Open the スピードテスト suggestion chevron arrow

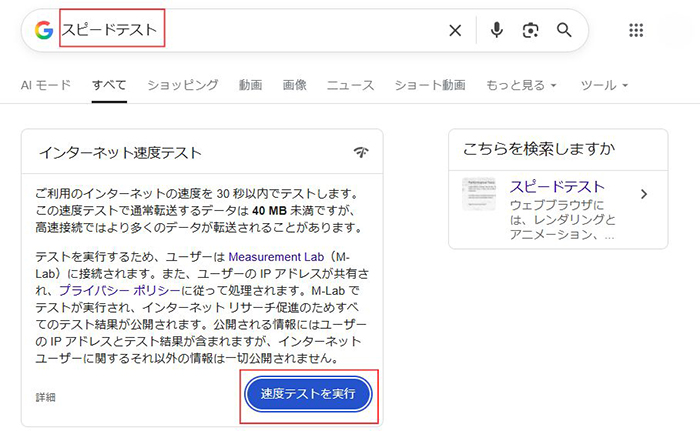[x=644, y=194]
